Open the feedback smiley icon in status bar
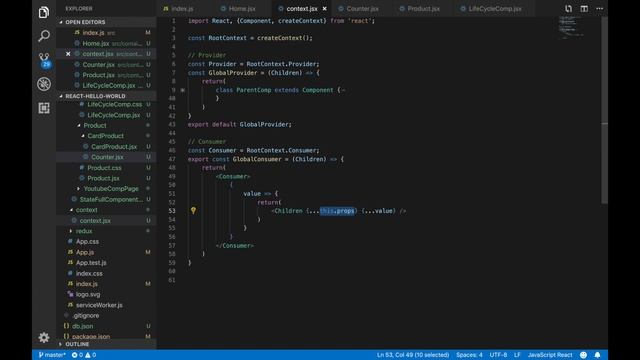Image resolution: width=640 pixels, height=360 pixels. (x=583, y=355)
